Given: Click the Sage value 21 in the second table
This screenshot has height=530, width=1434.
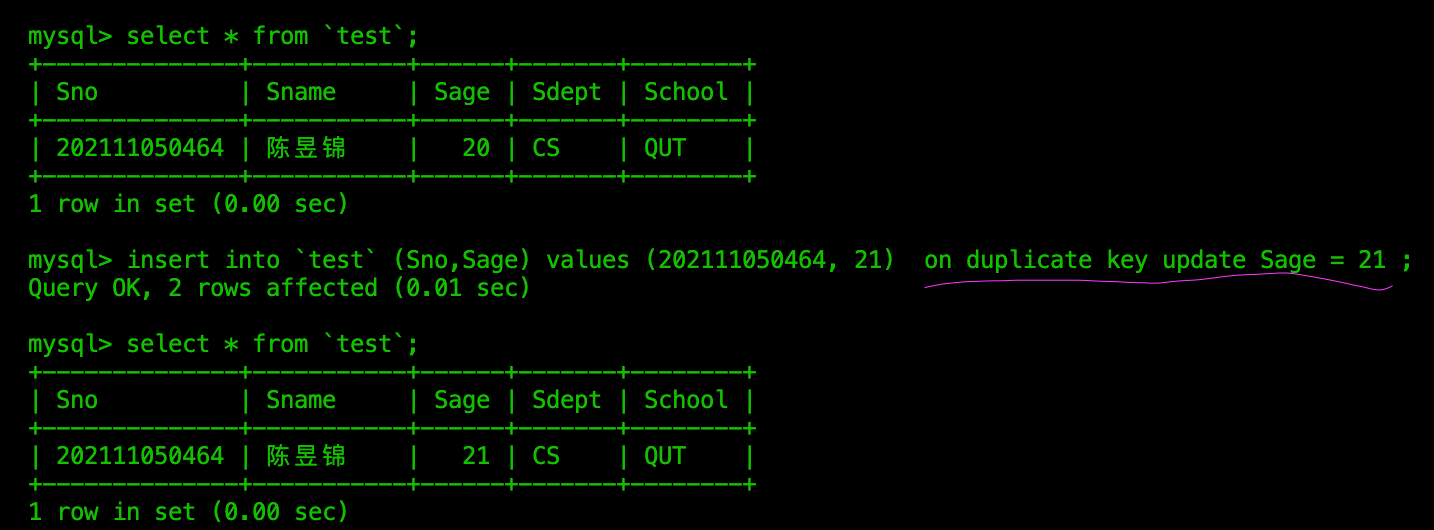Looking at the screenshot, I should pyautogui.click(x=476, y=456).
